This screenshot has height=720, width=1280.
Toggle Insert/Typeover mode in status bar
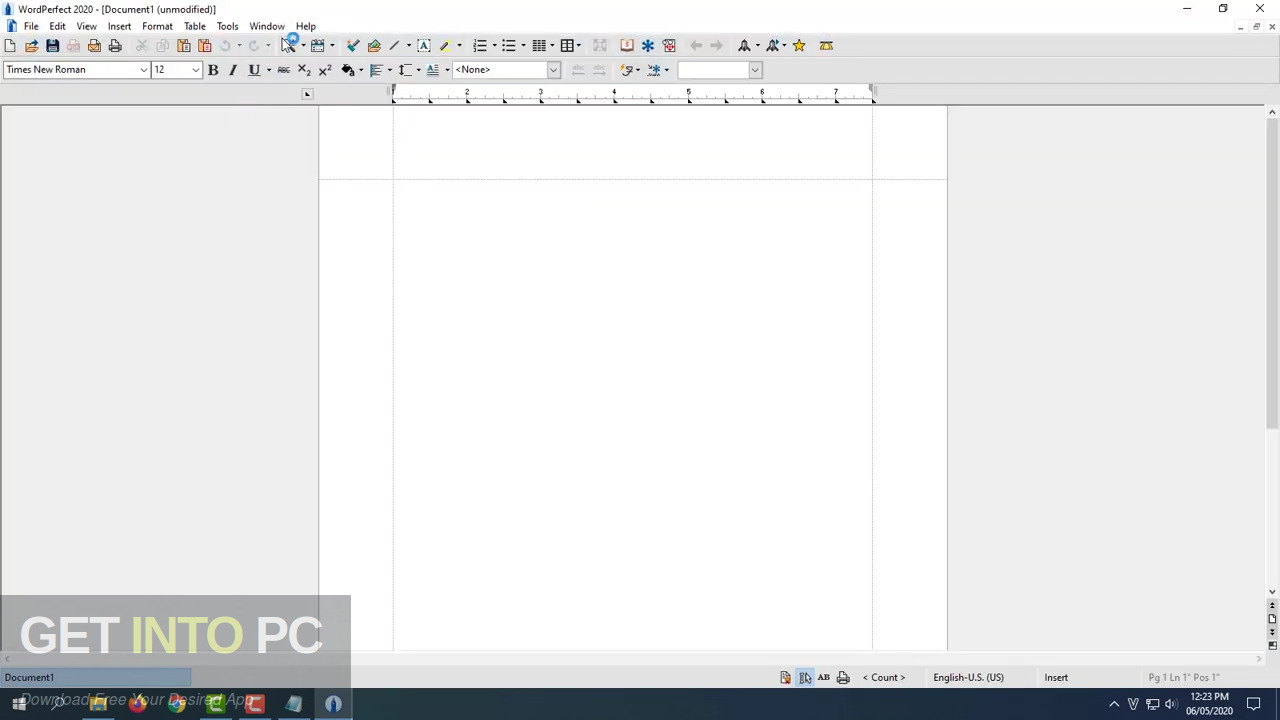(1056, 678)
